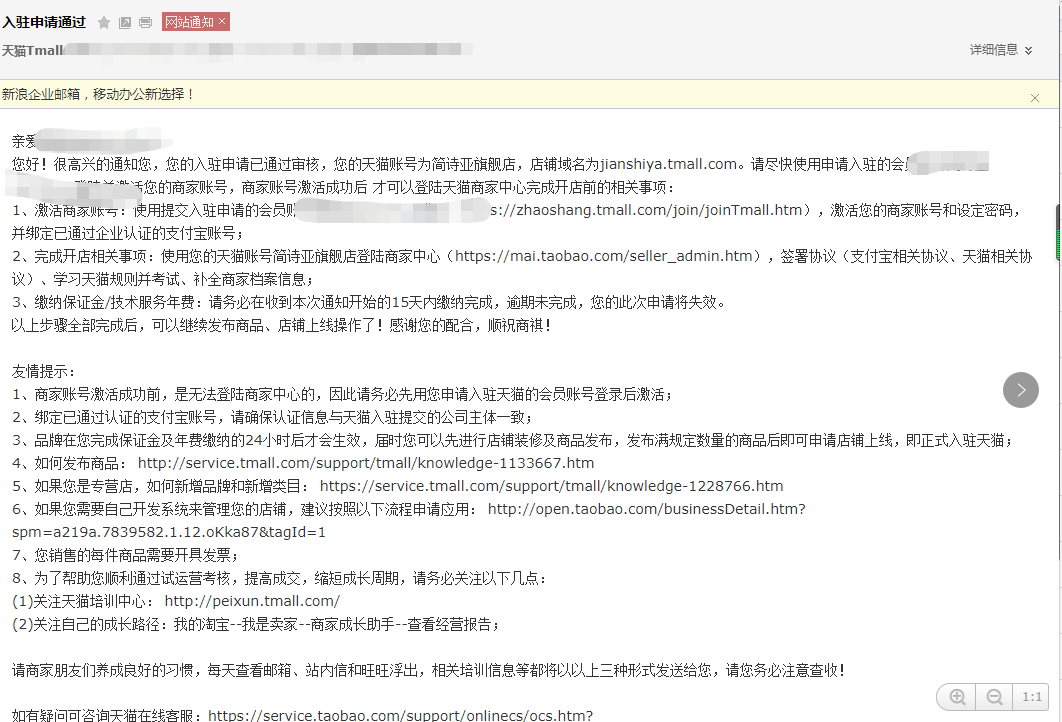
Task: Zoom in with the magnifier plus icon
Action: pos(957,697)
